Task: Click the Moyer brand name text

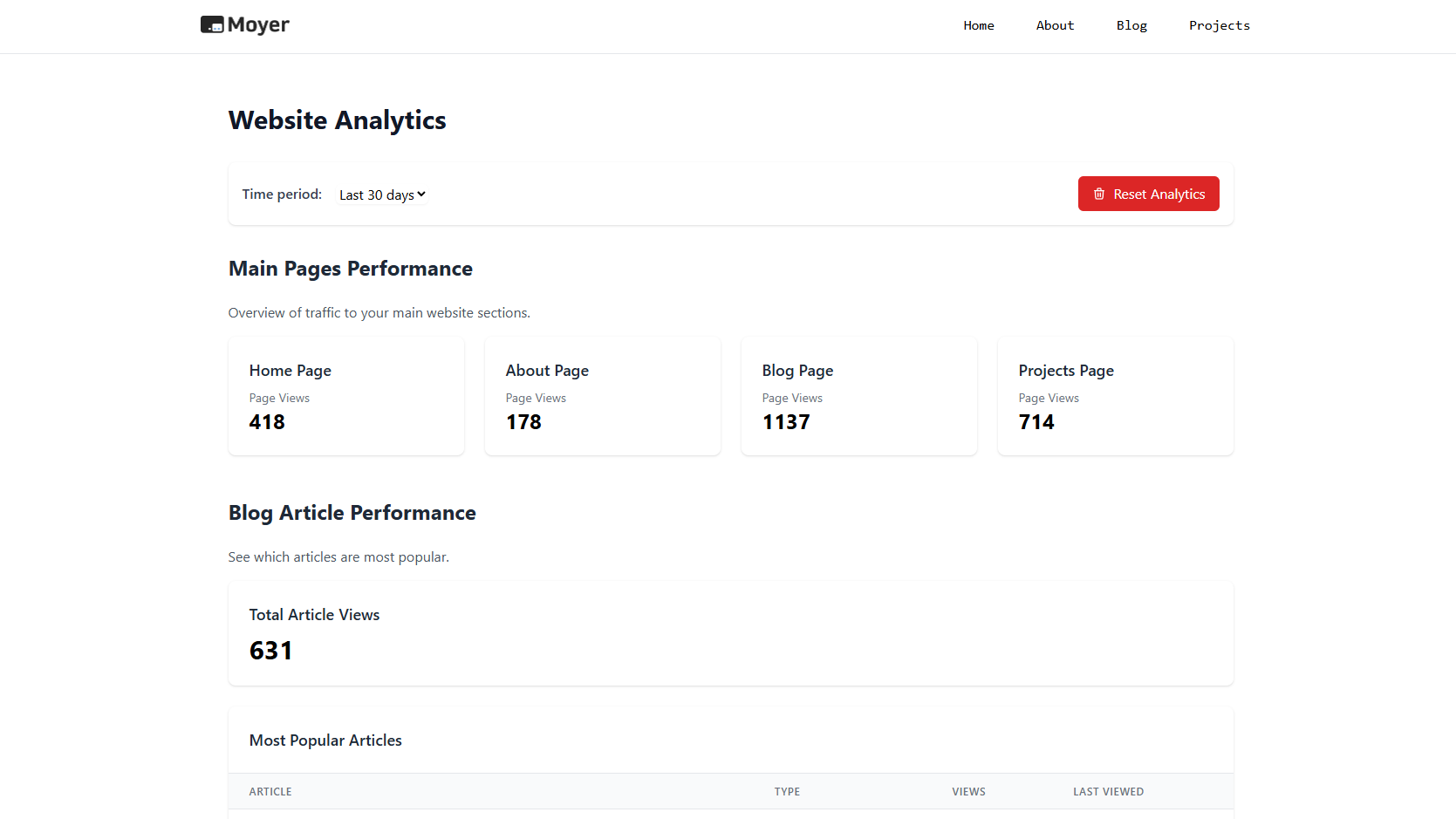Action: tap(258, 25)
